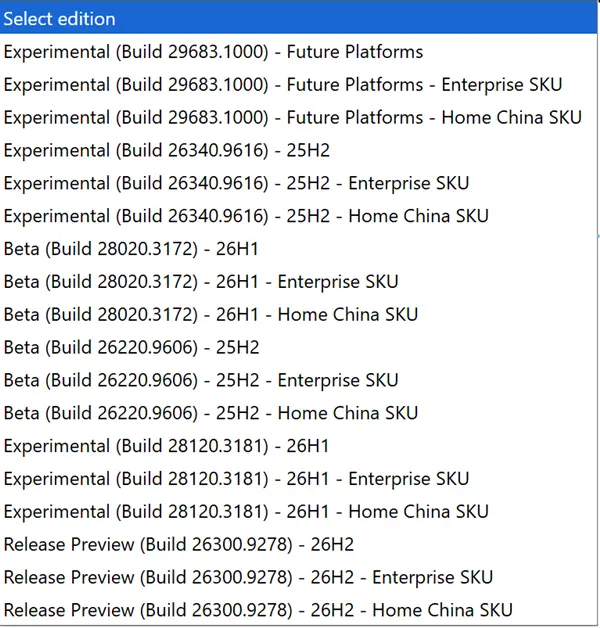Image resolution: width=600 pixels, height=628 pixels.
Task: Select Future Platforms Home China SKU option
Action: pos(298,117)
